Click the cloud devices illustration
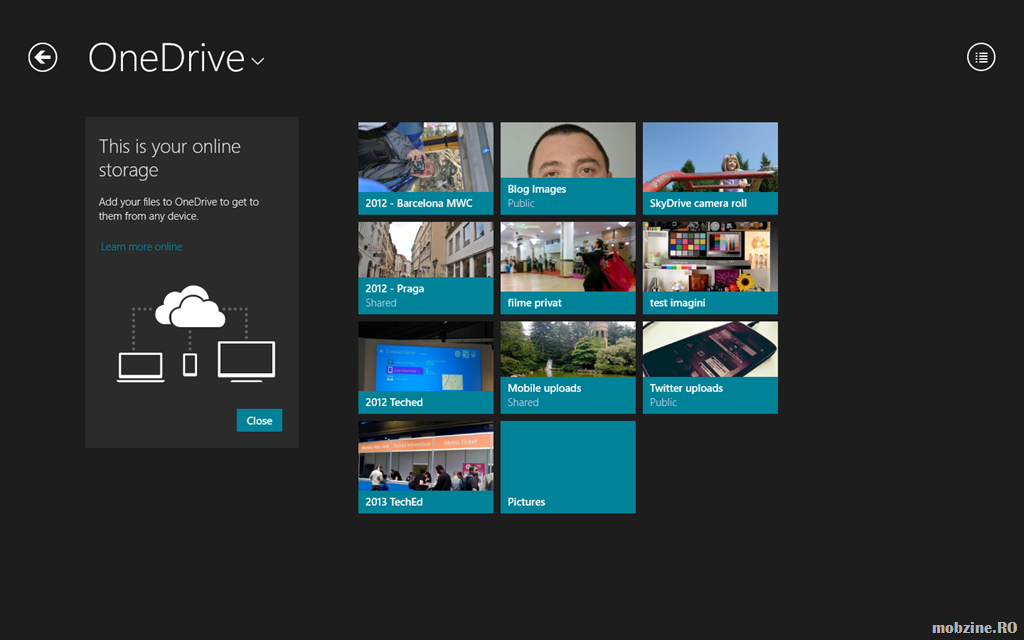The width and height of the screenshot is (1024, 640). tap(196, 334)
